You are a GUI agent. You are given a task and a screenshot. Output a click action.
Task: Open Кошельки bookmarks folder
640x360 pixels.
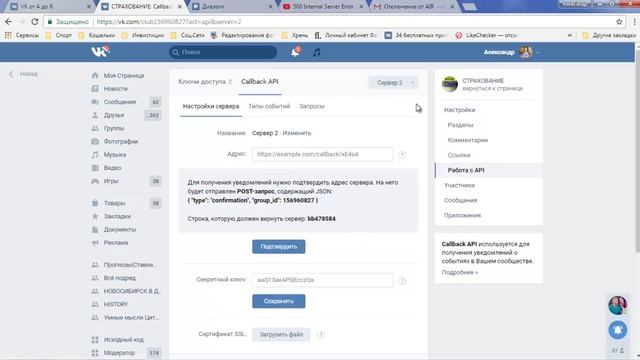(x=97, y=36)
